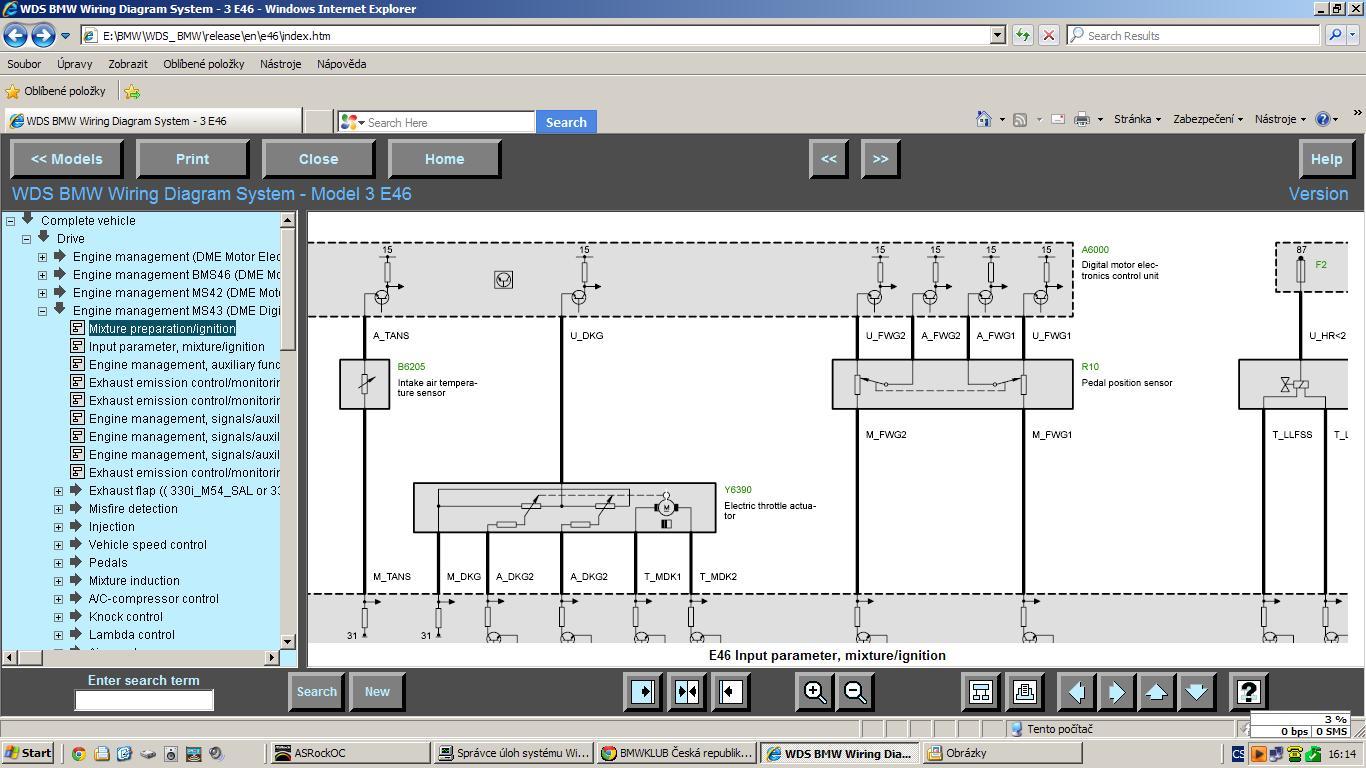Click the print diagram icon in bottom toolbar
The image size is (1366, 768).
click(1024, 692)
